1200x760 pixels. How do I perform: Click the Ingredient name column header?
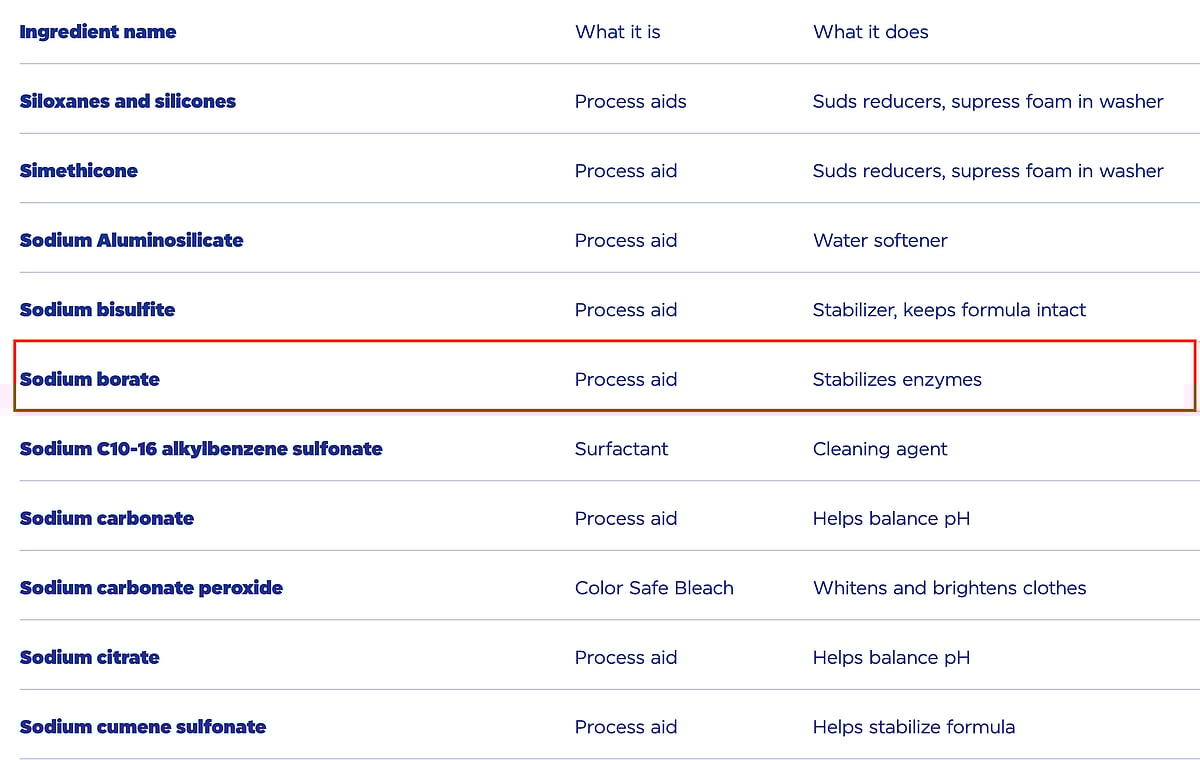coord(98,32)
